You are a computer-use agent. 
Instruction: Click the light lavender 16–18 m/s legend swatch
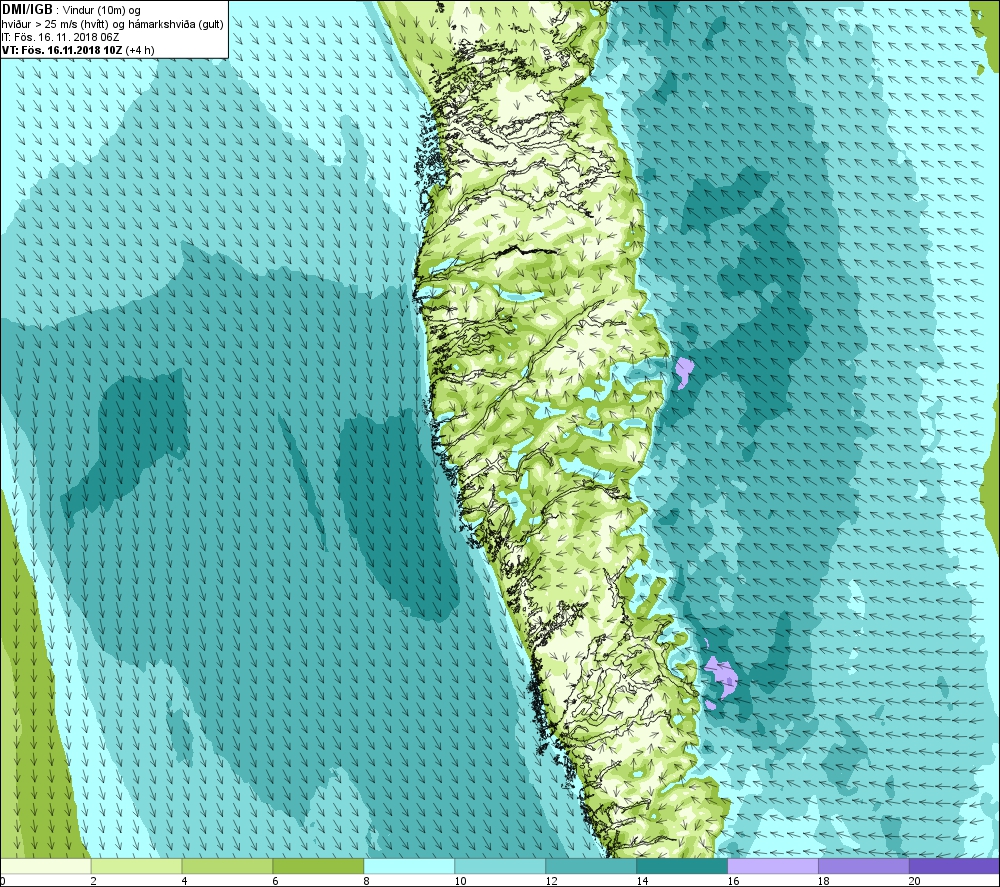point(773,866)
